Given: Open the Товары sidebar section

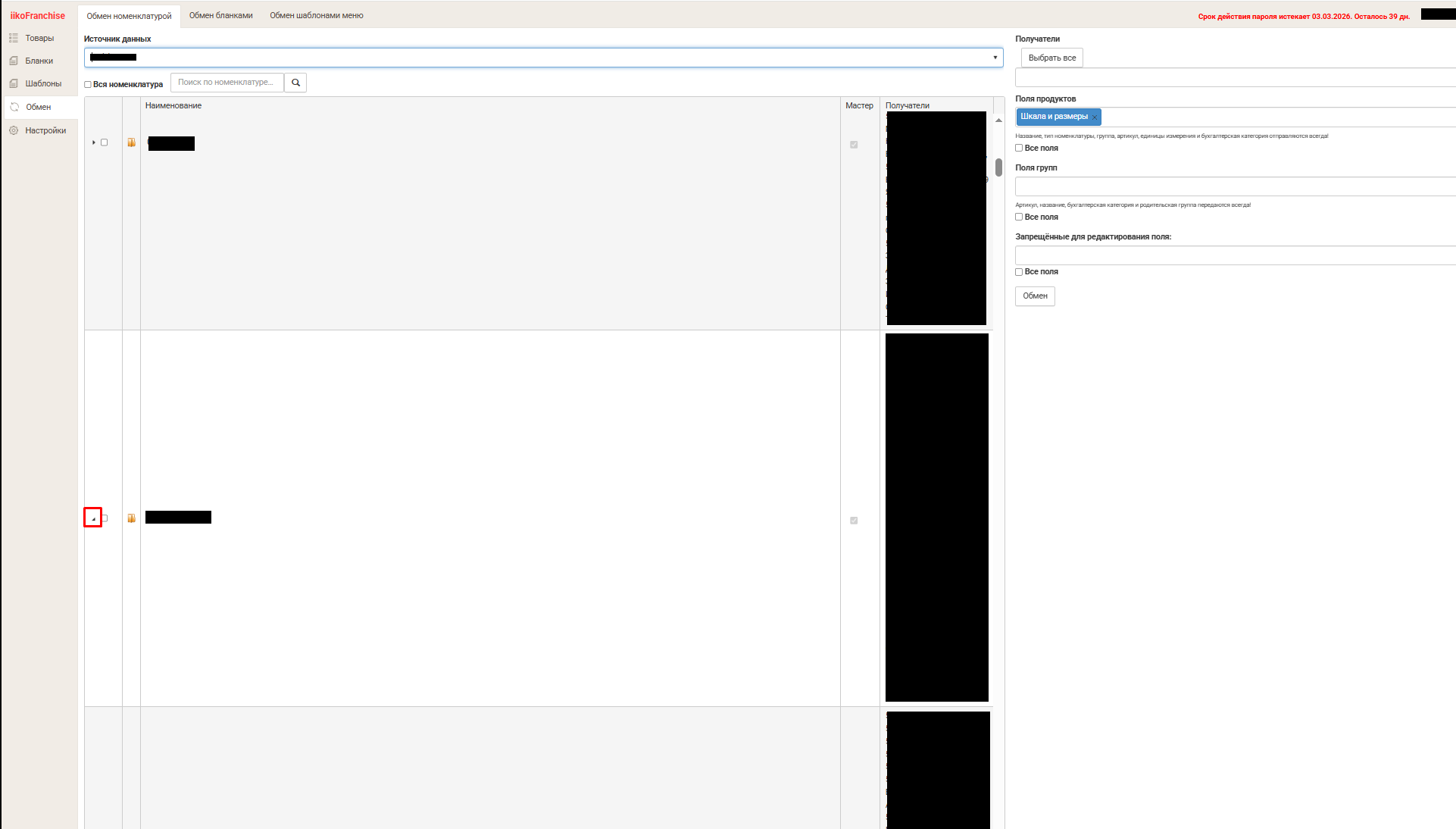Looking at the screenshot, I should tap(39, 38).
